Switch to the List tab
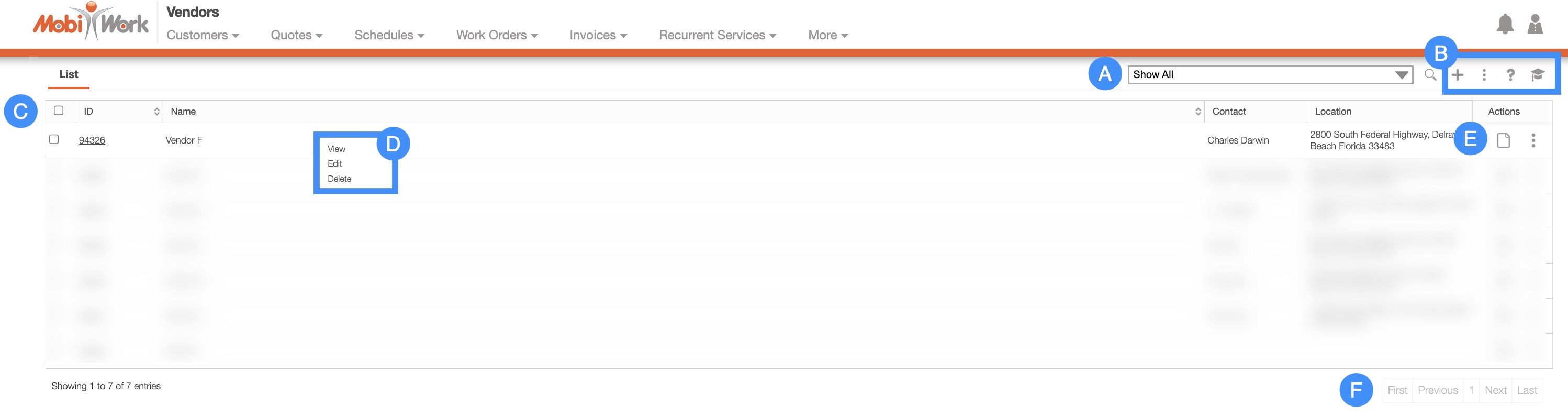The width and height of the screenshot is (1568, 417). pyautogui.click(x=69, y=74)
